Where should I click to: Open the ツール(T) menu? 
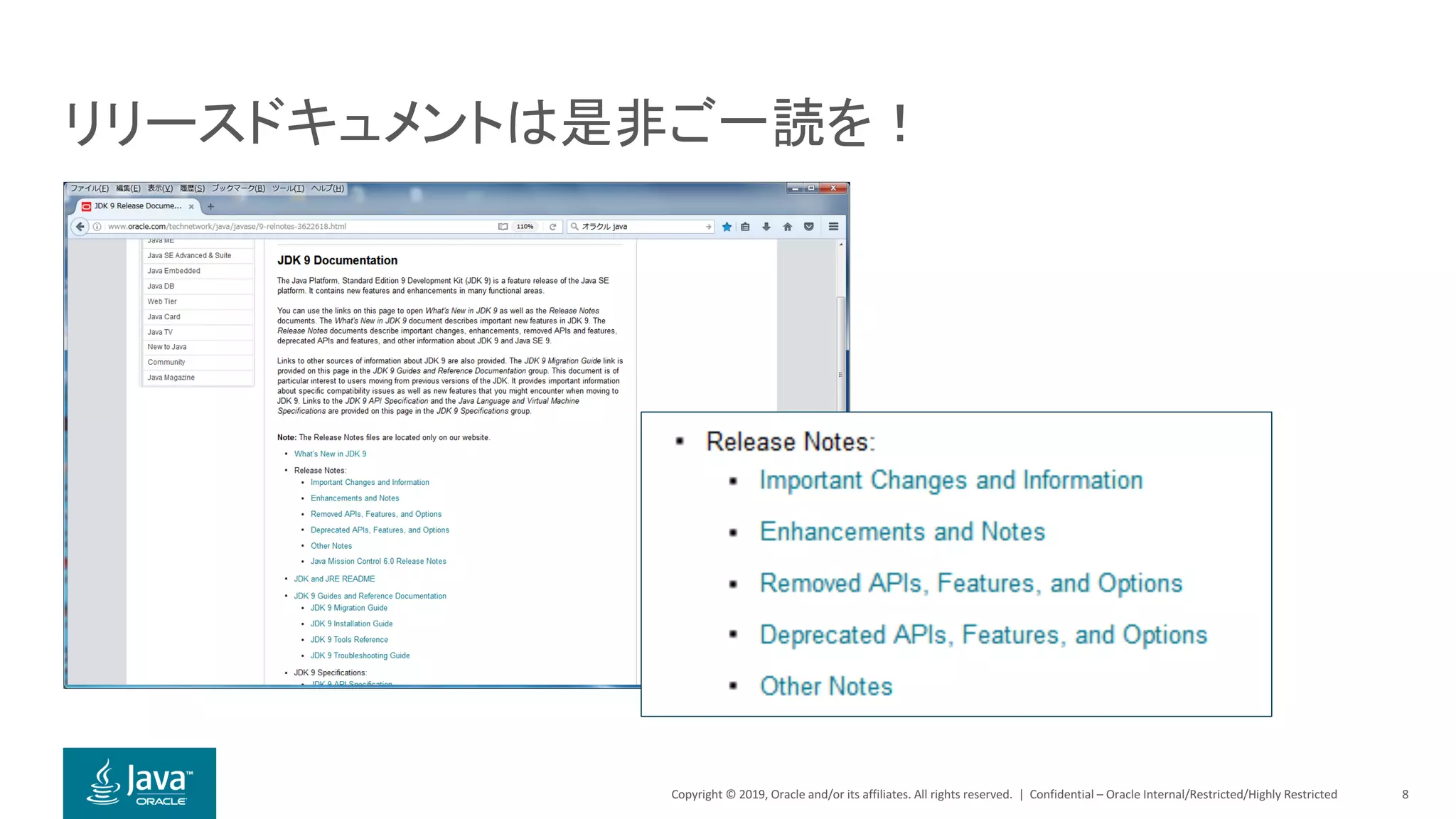click(x=288, y=188)
